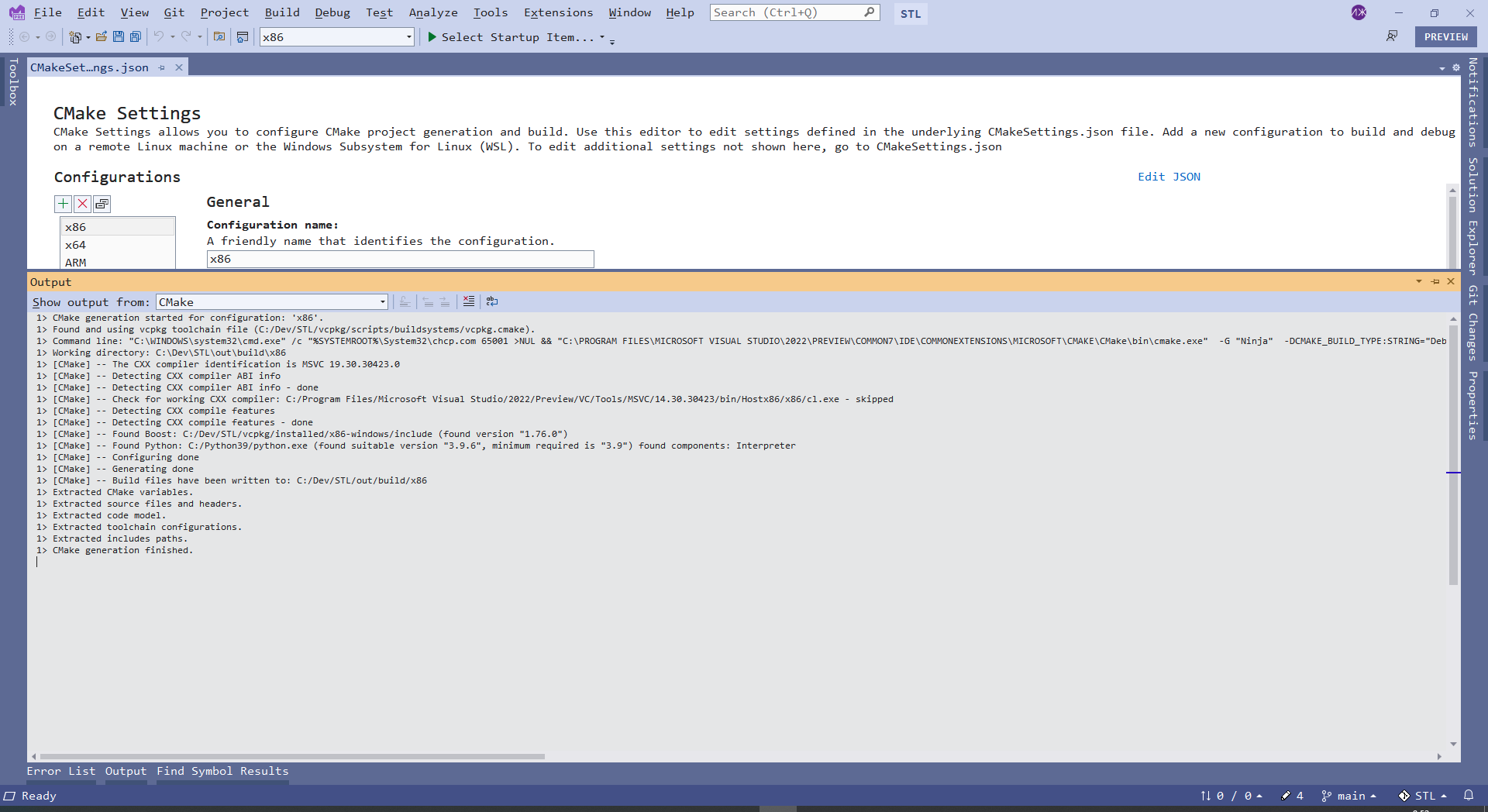Remove selected configuration with red X icon
Image resolution: width=1488 pixels, height=812 pixels.
tap(82, 204)
